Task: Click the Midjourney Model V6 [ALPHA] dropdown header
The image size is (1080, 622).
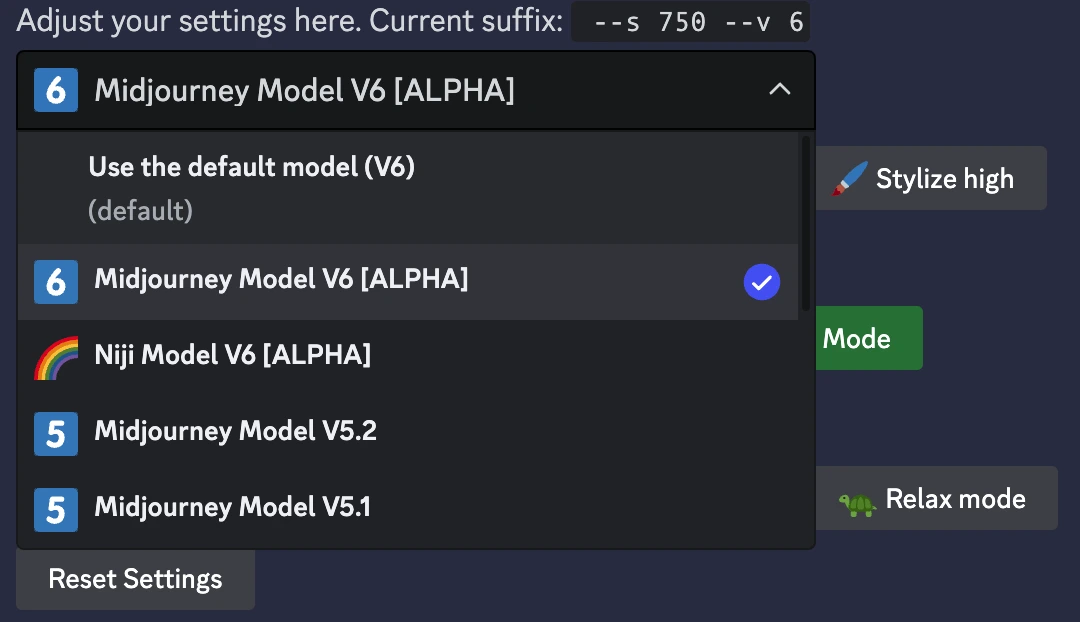Action: (x=416, y=90)
